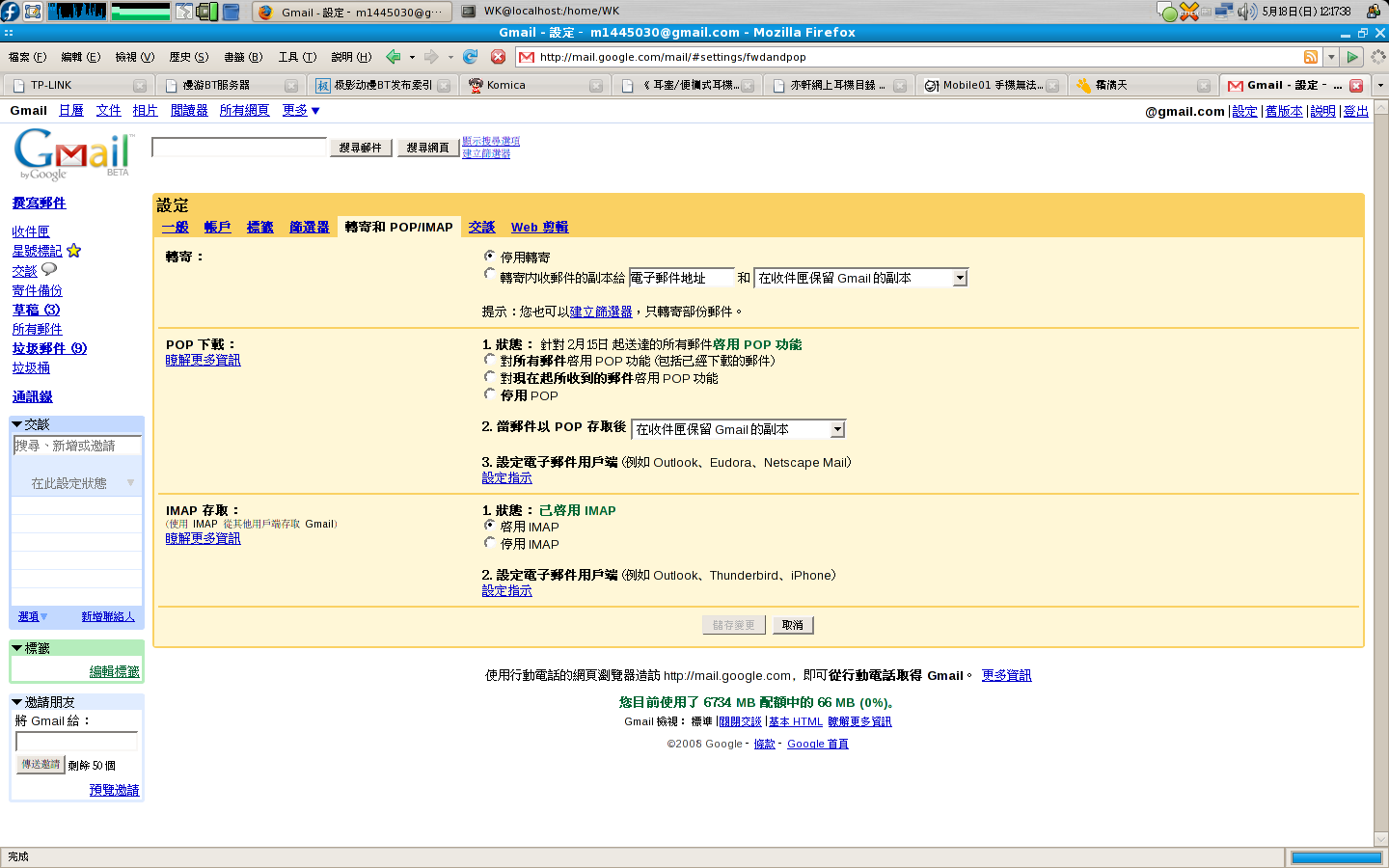Click the 傳送邀請 button

point(41,764)
